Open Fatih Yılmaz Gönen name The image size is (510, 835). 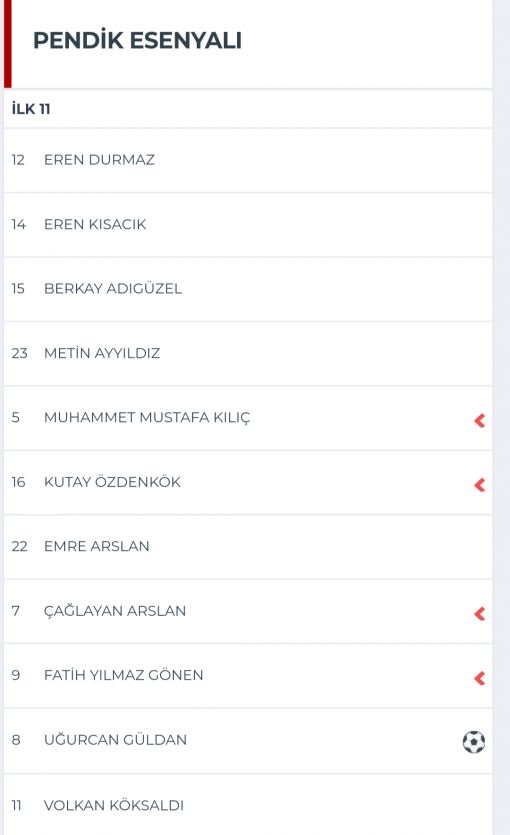[x=124, y=675]
